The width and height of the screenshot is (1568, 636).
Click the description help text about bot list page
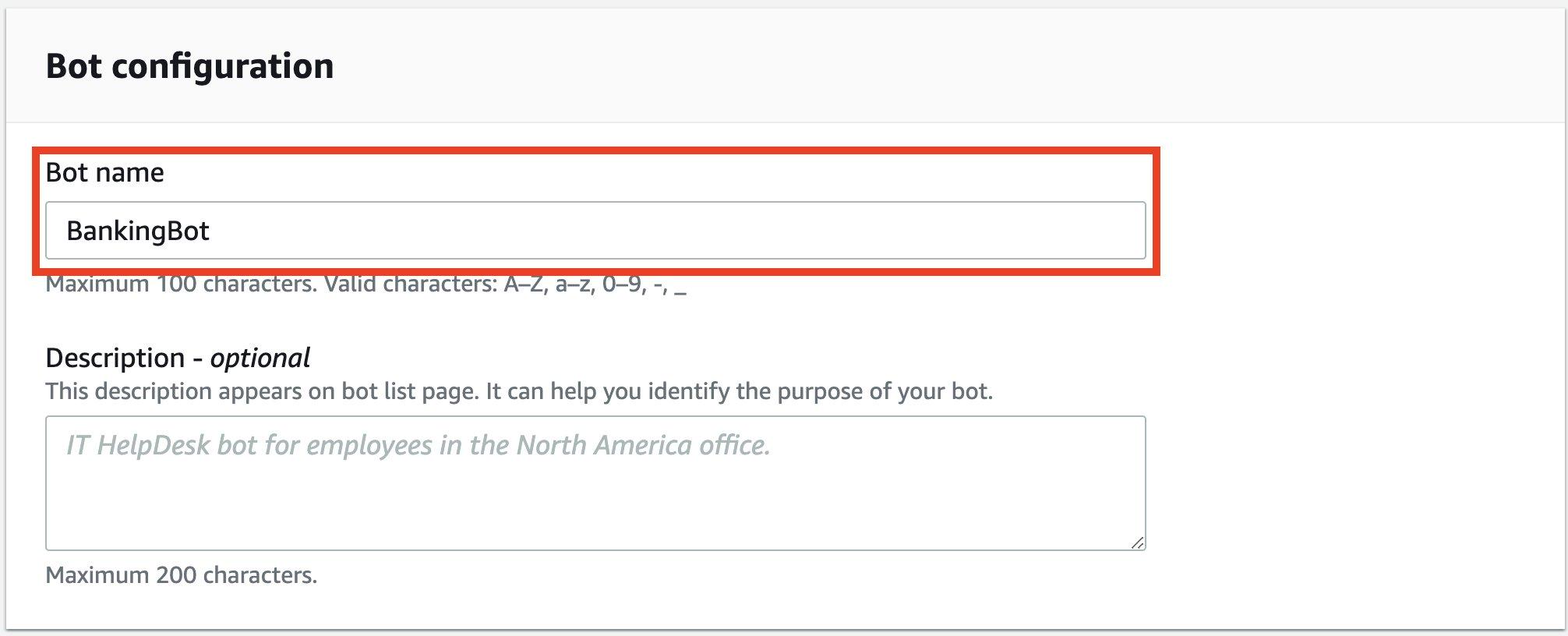tap(519, 390)
